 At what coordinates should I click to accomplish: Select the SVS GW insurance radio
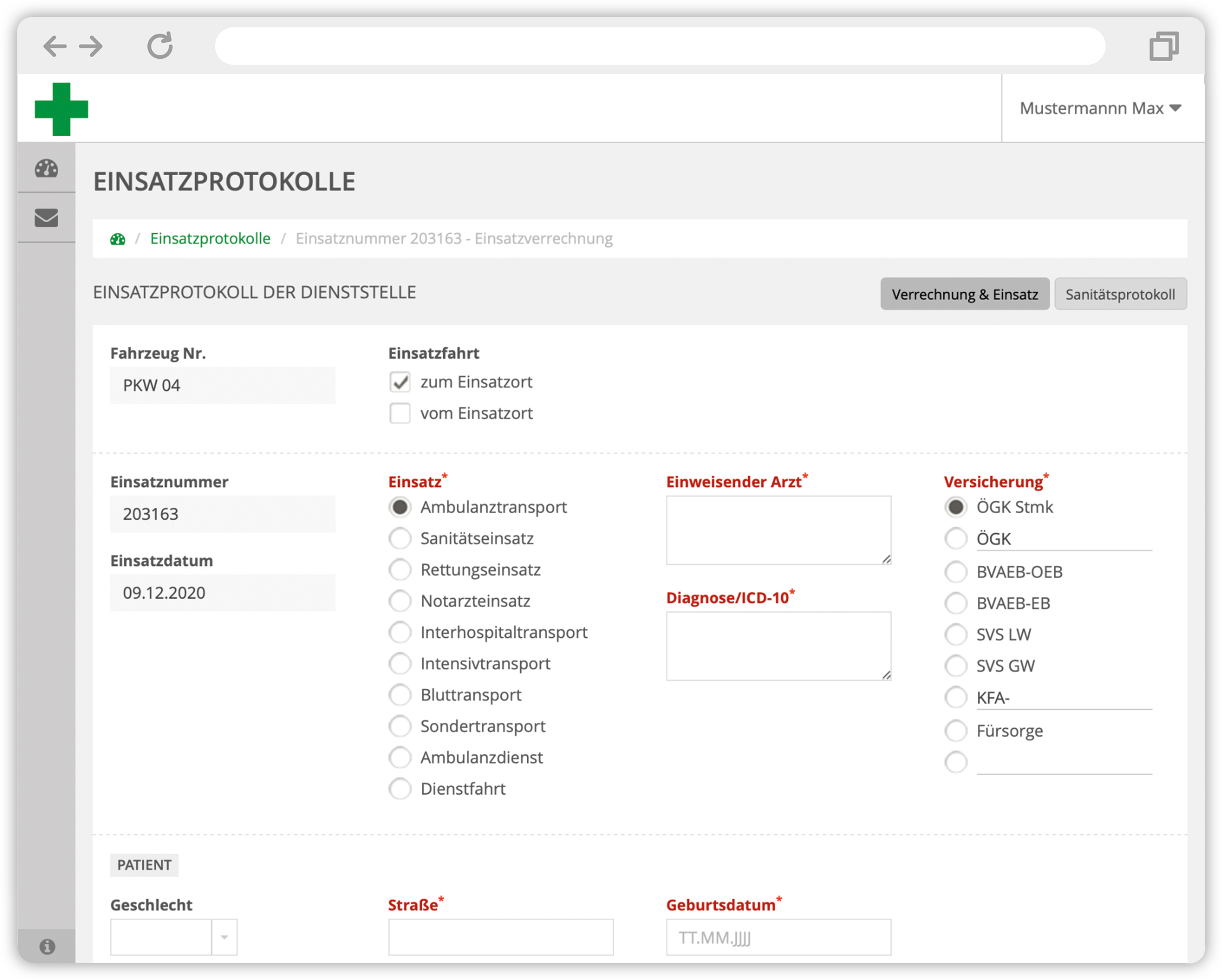click(956, 666)
